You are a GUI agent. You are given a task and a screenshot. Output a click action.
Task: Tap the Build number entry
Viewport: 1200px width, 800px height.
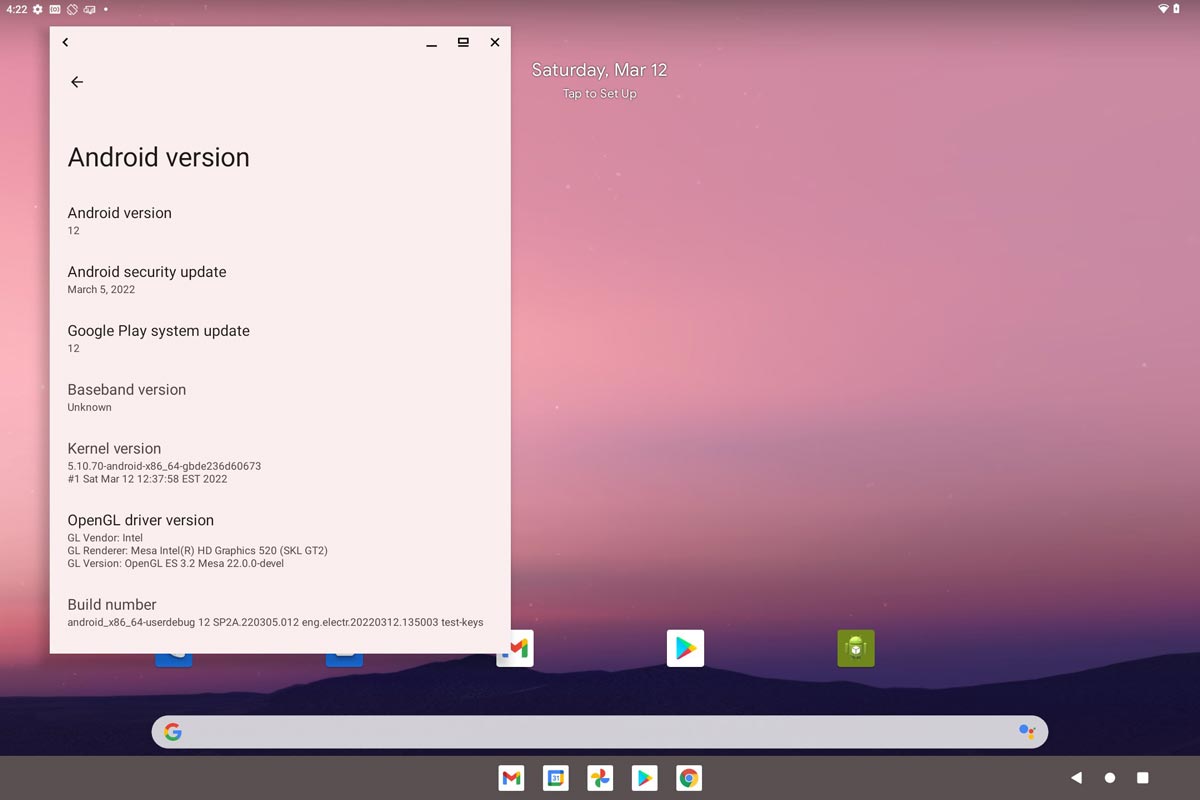click(x=275, y=612)
